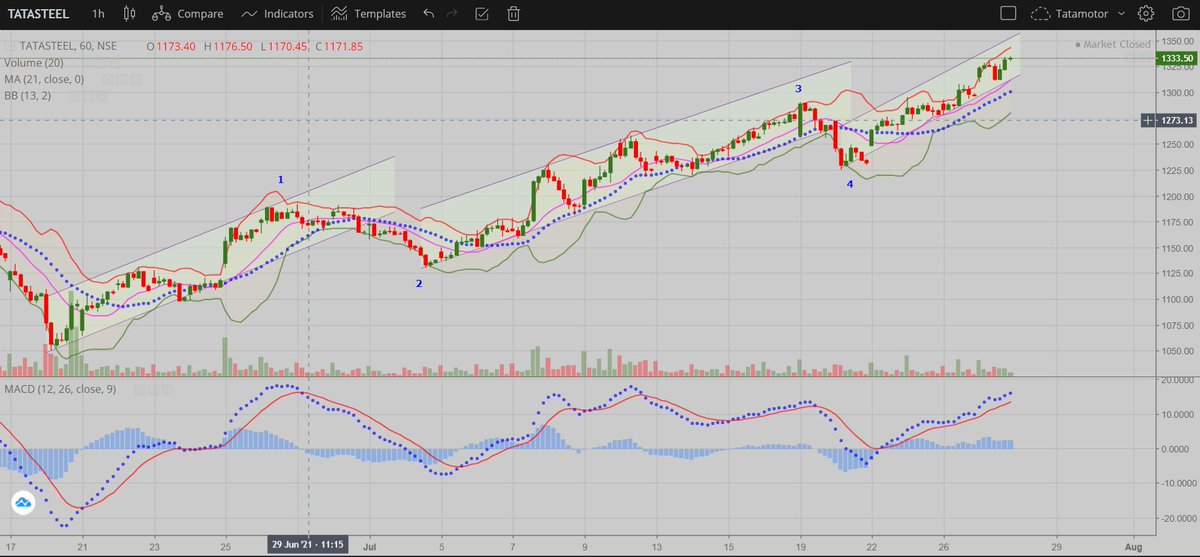Select wave label 4 on chart
This screenshot has height=557, width=1200.
click(x=850, y=184)
